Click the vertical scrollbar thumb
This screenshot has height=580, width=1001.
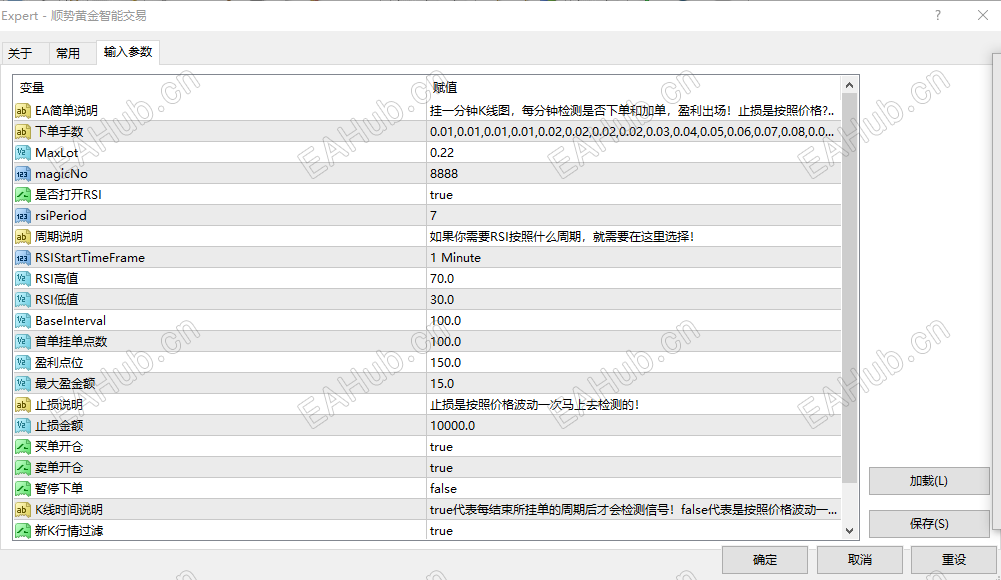(849, 288)
